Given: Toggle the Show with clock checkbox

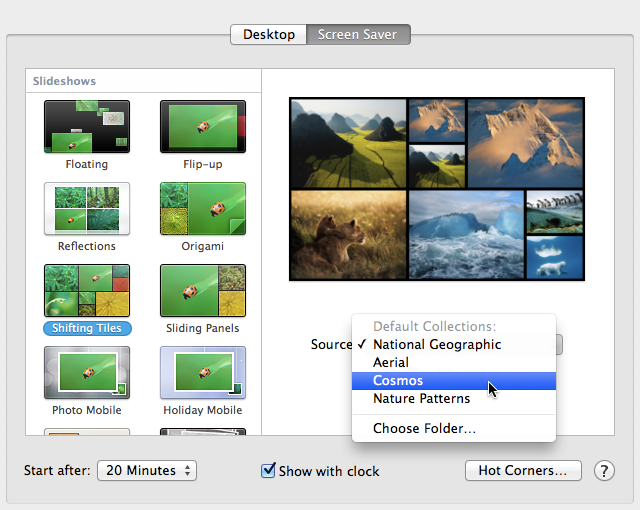Looking at the screenshot, I should pos(268,470).
